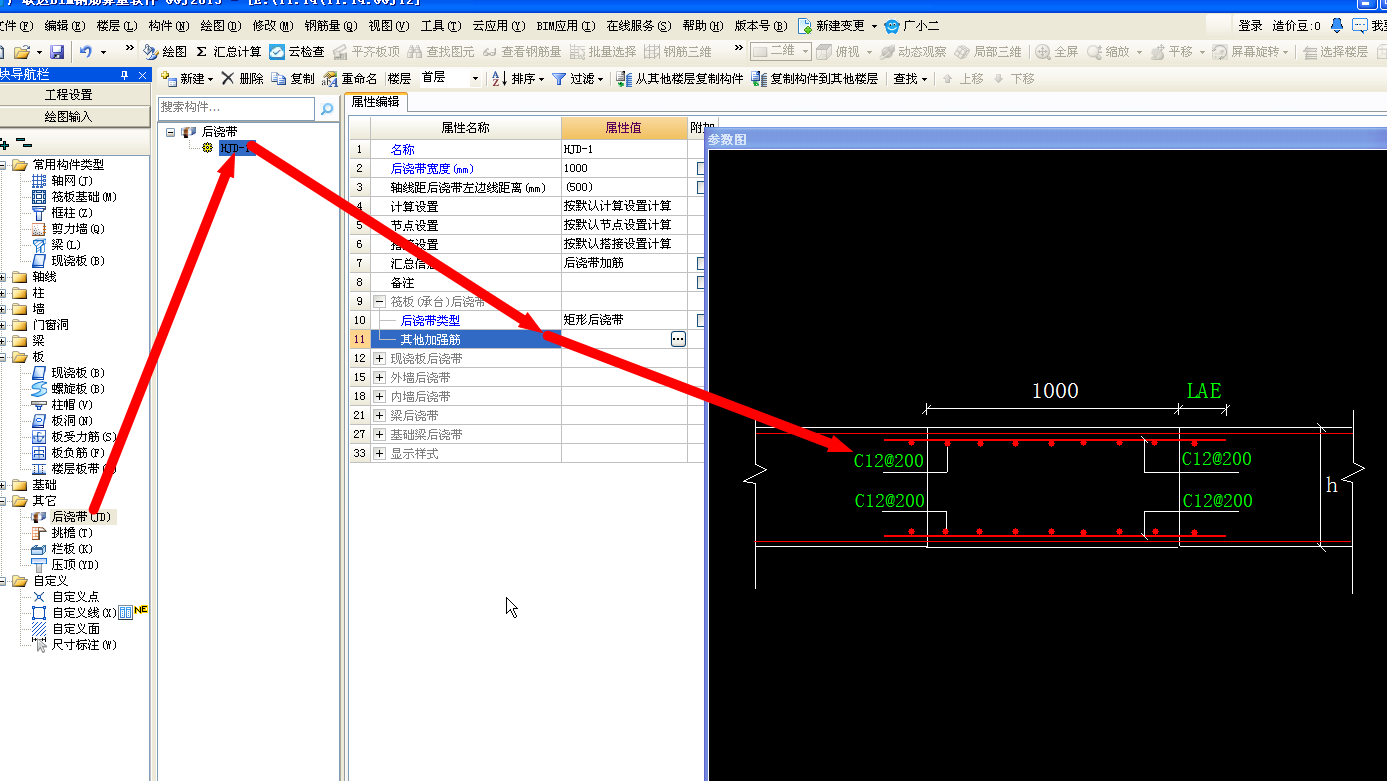Select 螺旋板(B) spiral slab item
The height and width of the screenshot is (781, 1387).
point(77,388)
